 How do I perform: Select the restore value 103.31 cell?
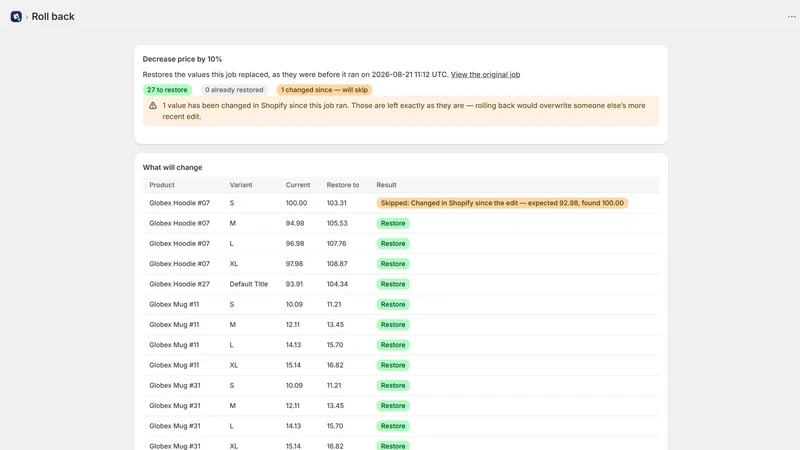click(337, 203)
